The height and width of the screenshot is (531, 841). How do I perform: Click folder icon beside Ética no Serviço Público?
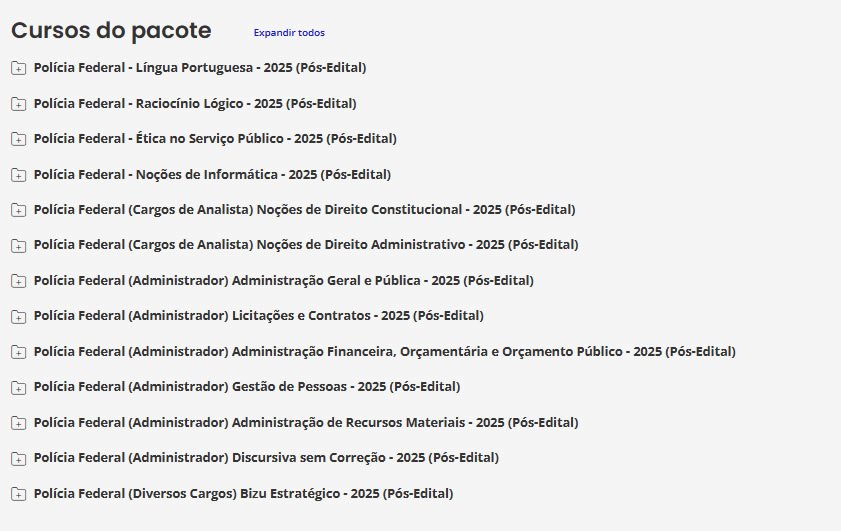click(x=18, y=139)
